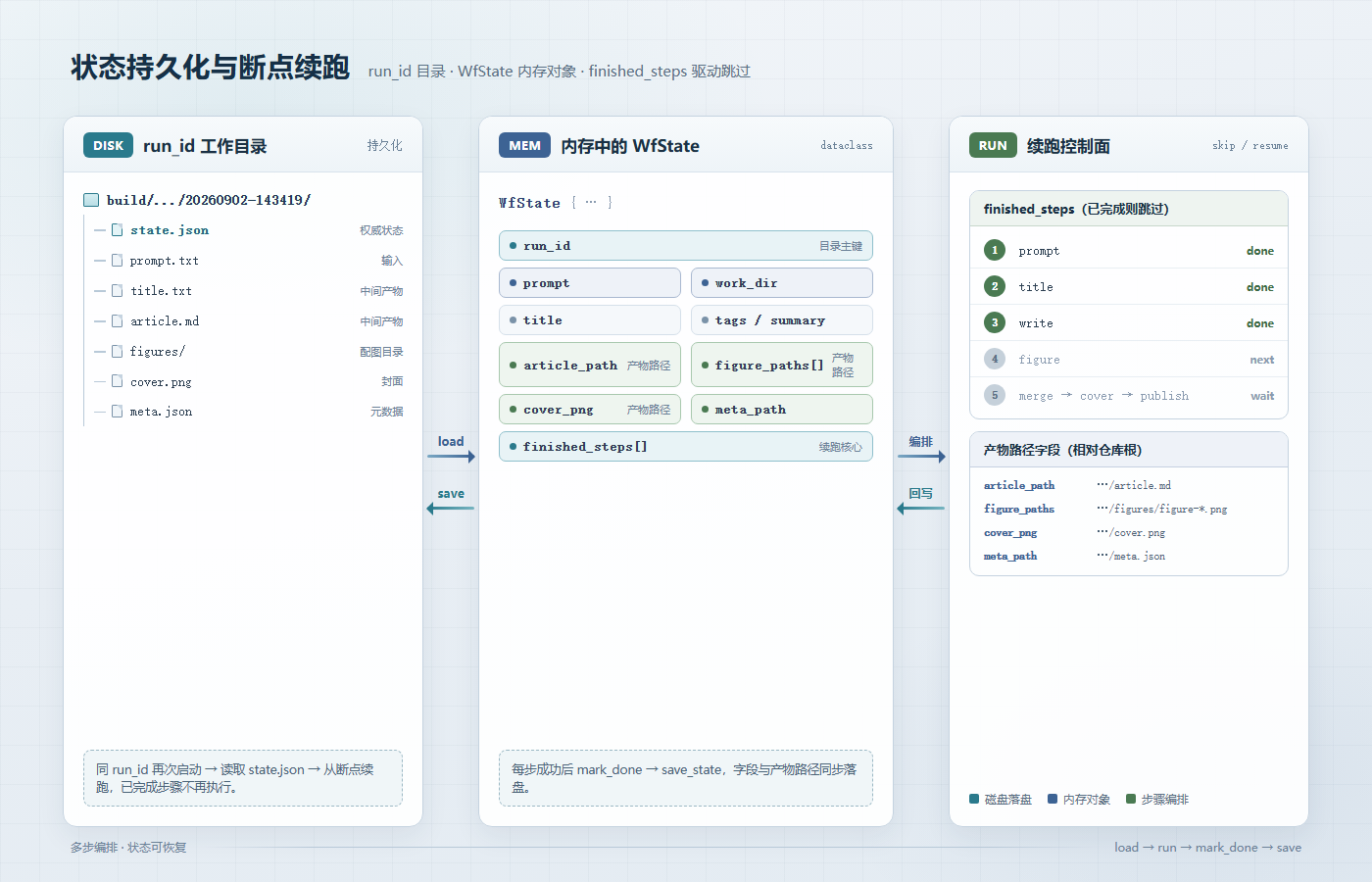Click the …/figures/figure-*.png path value

pyautogui.click(x=1162, y=509)
